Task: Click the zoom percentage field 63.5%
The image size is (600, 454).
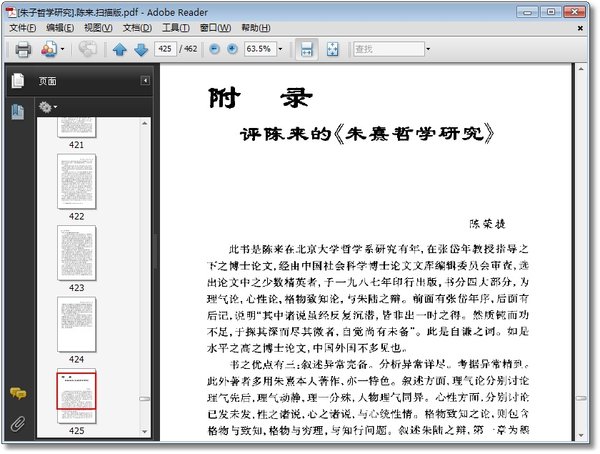Action: 260,49
